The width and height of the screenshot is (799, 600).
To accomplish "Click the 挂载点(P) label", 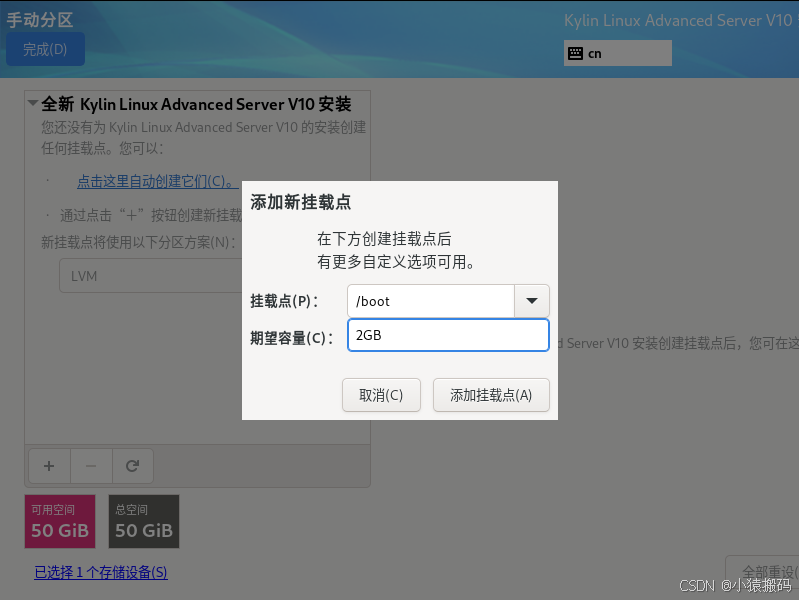I will coord(284,301).
